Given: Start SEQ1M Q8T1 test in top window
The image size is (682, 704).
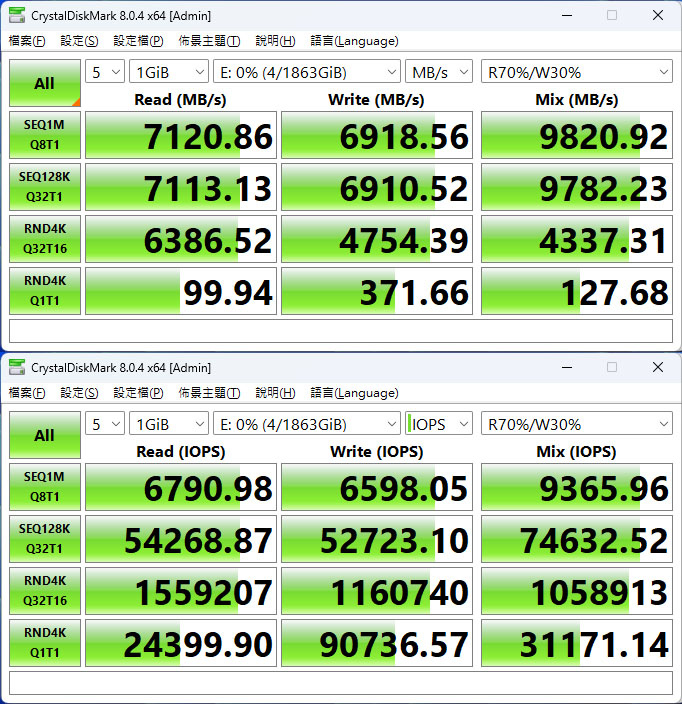Looking at the screenshot, I should pyautogui.click(x=45, y=135).
